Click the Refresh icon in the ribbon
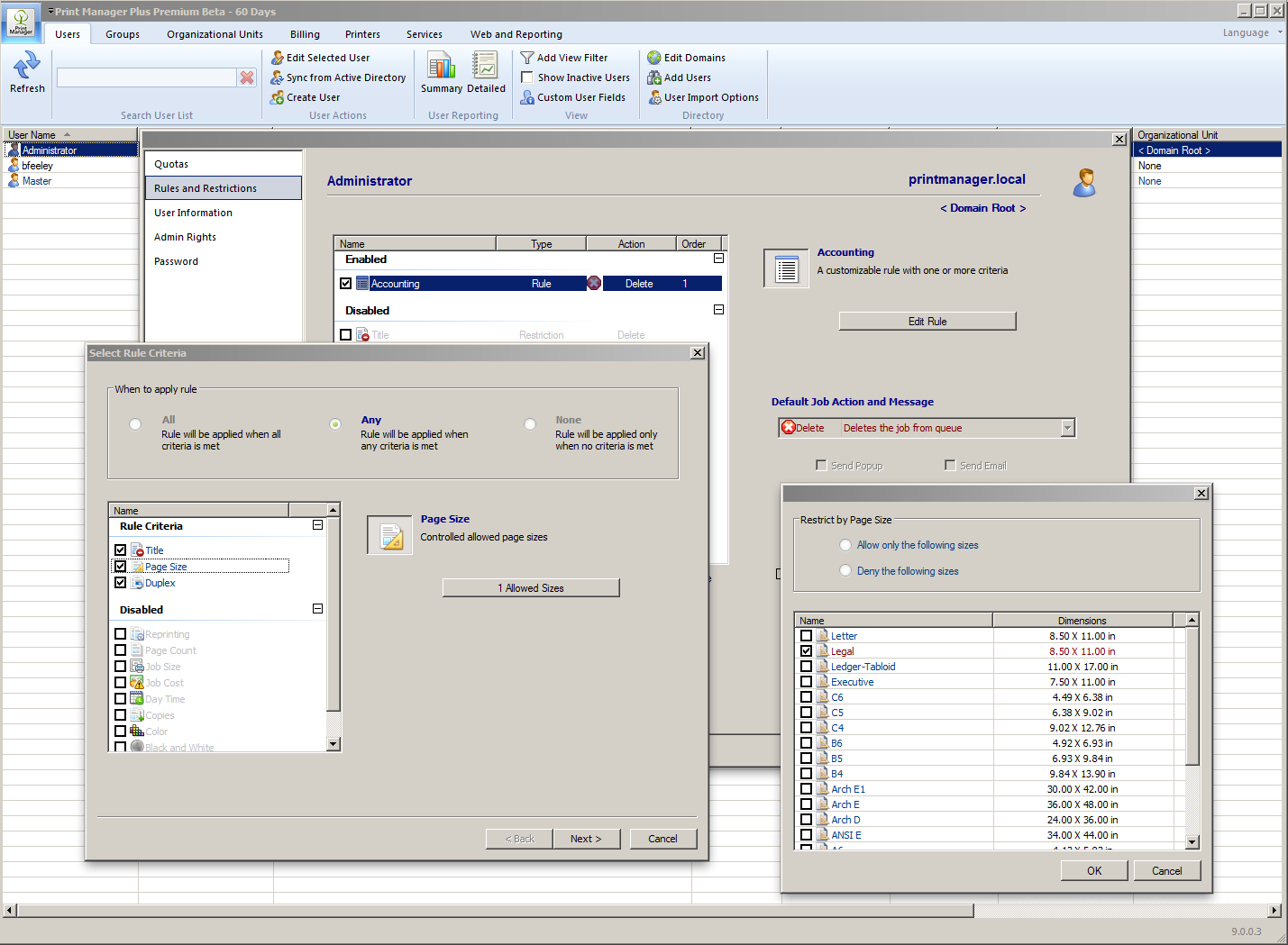Image resolution: width=1288 pixels, height=945 pixels. click(27, 65)
